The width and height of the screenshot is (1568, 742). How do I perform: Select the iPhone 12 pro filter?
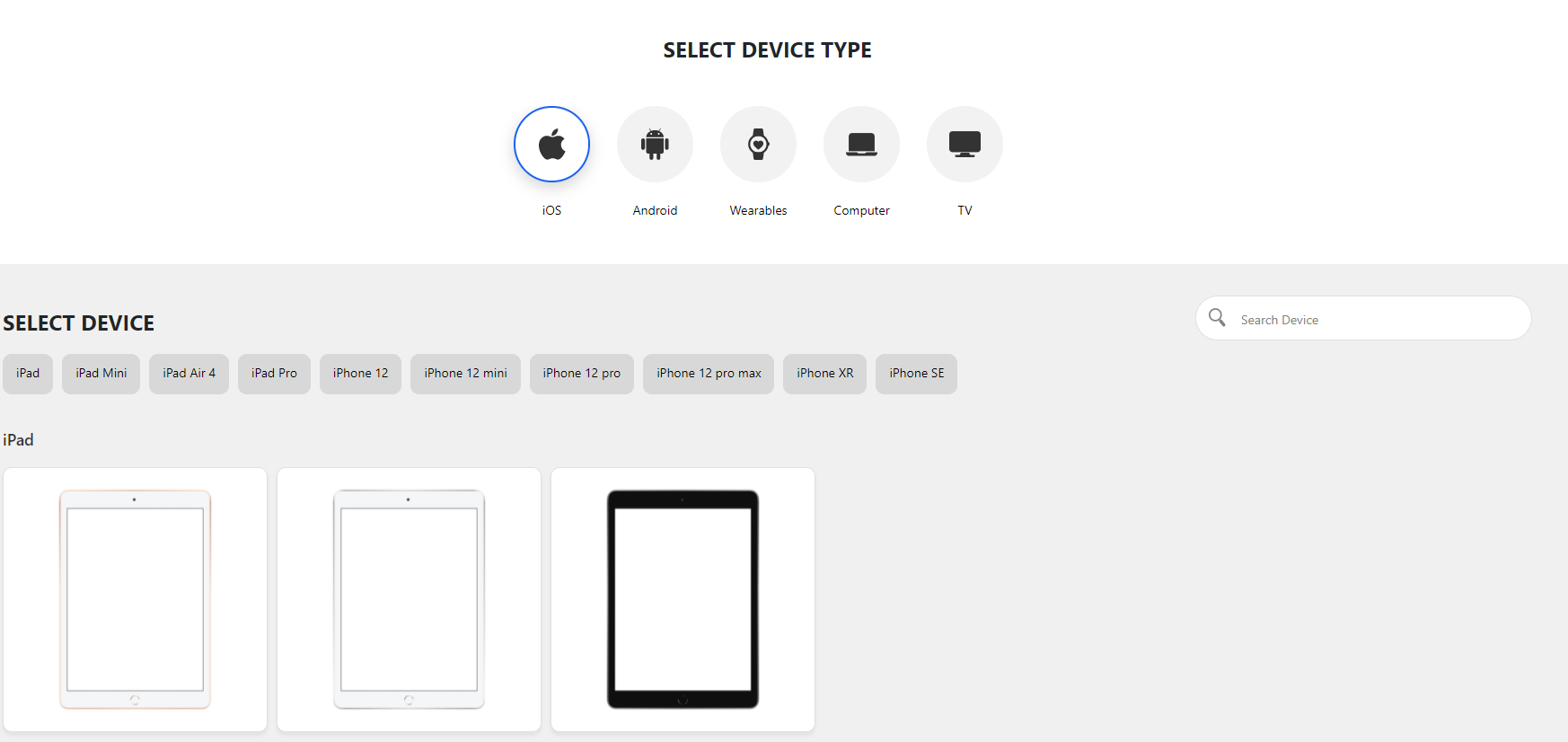[x=581, y=374]
